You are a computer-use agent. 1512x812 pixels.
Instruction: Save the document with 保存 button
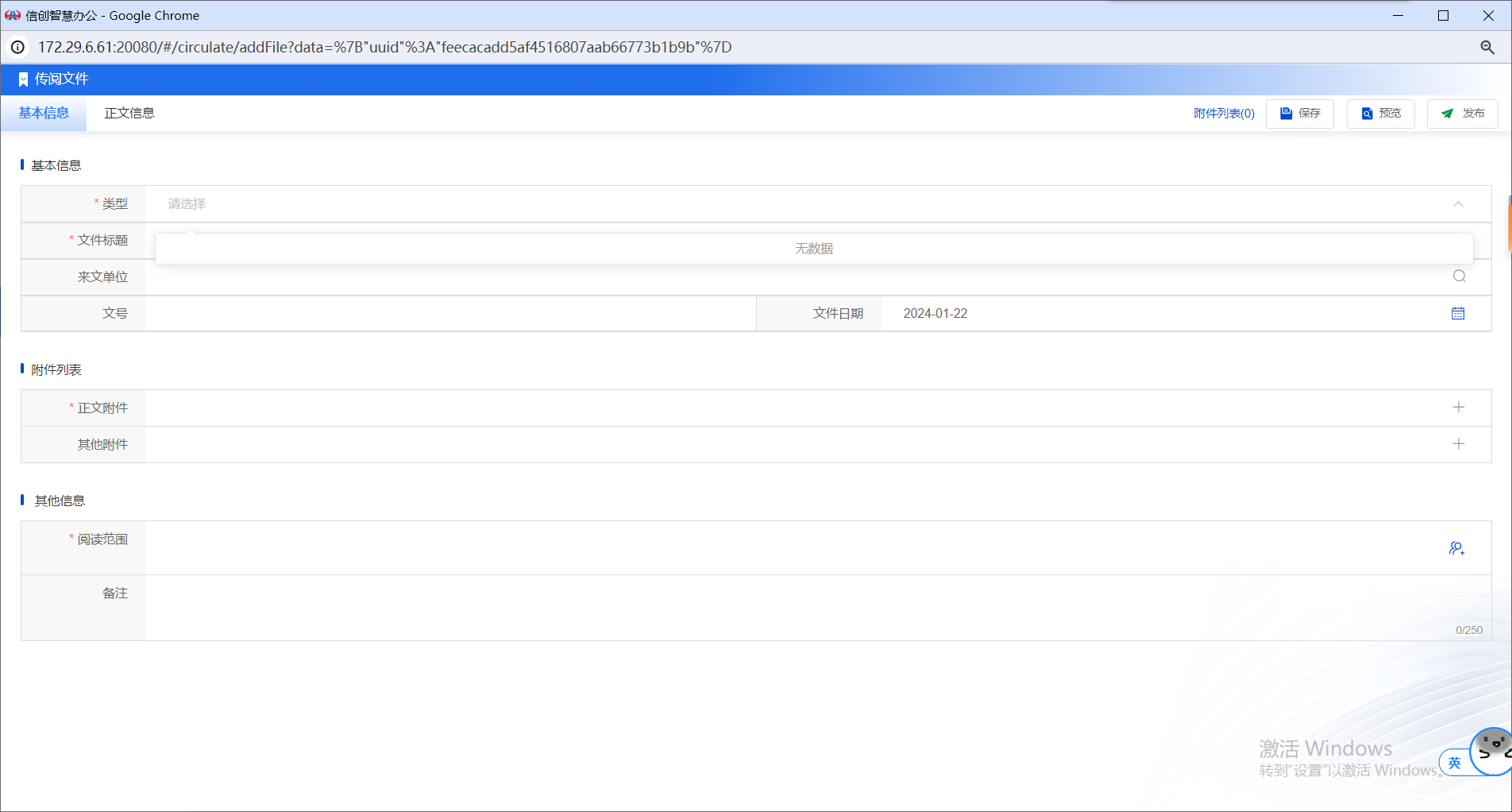point(1300,114)
